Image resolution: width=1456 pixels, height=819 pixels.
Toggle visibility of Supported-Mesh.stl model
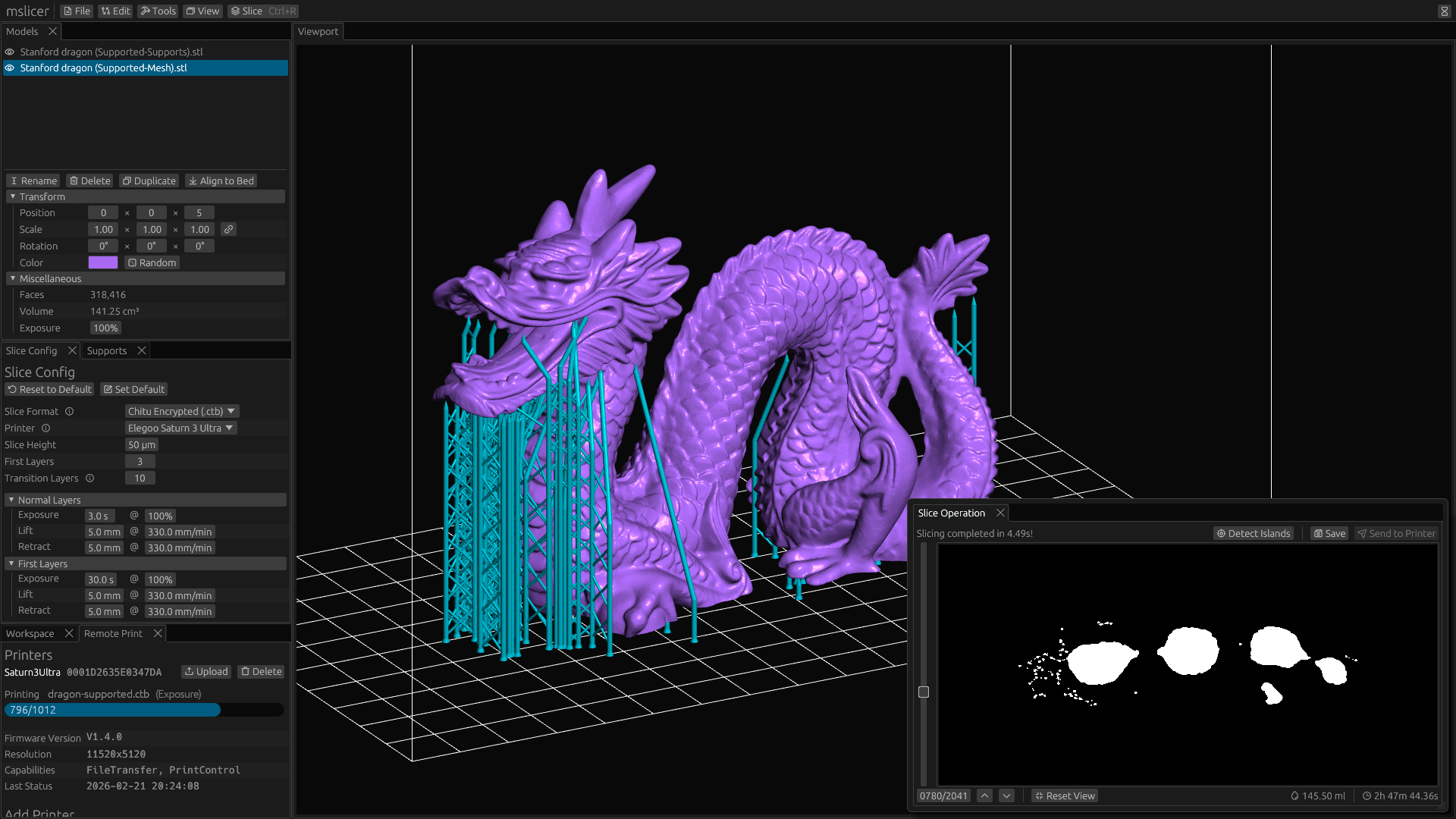click(x=10, y=67)
